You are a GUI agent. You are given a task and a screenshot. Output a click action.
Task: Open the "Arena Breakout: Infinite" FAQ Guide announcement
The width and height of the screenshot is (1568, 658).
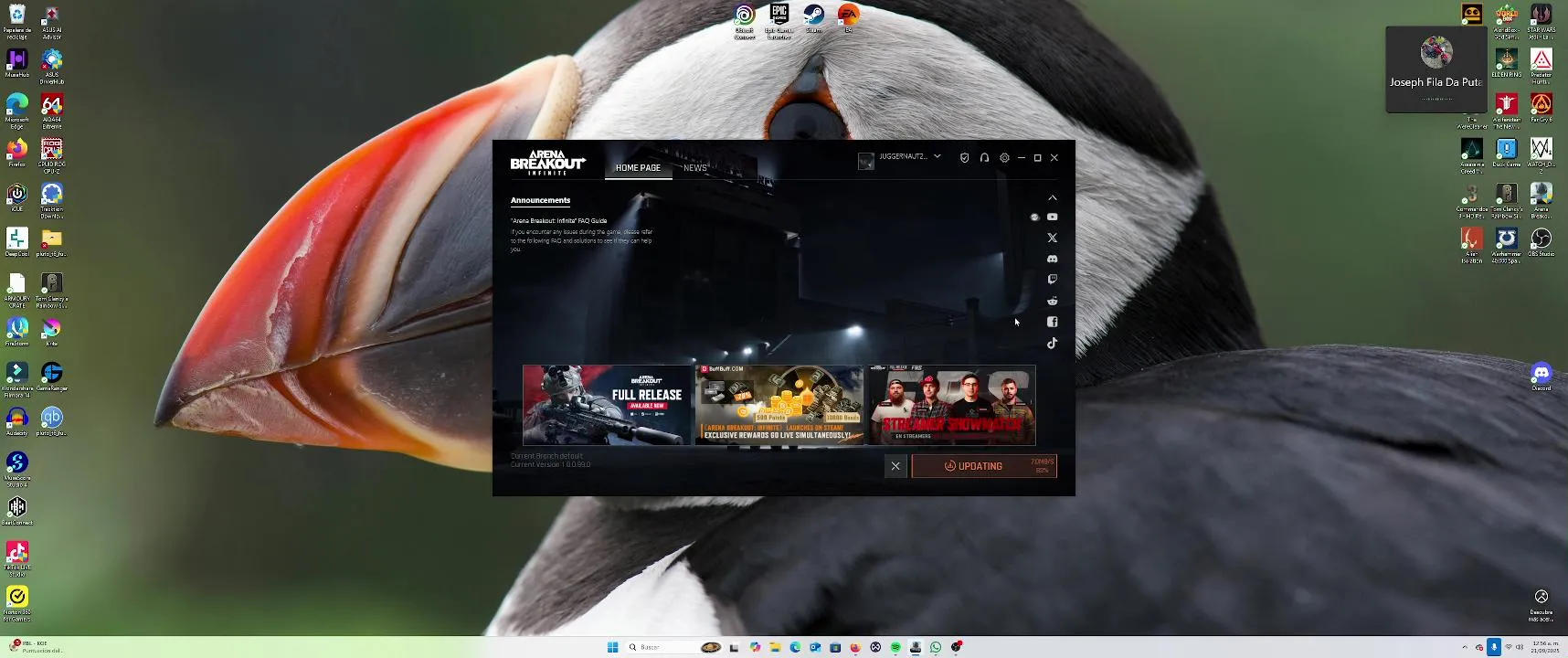(x=559, y=220)
